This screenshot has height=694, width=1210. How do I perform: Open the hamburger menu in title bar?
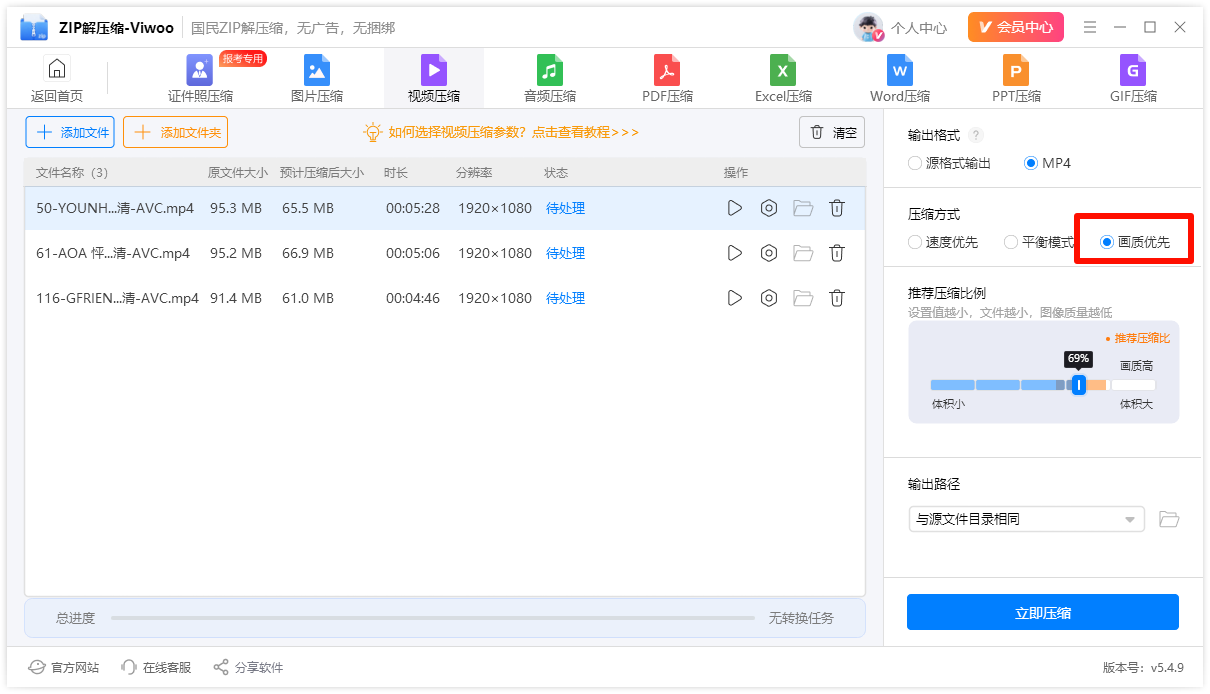(x=1090, y=27)
